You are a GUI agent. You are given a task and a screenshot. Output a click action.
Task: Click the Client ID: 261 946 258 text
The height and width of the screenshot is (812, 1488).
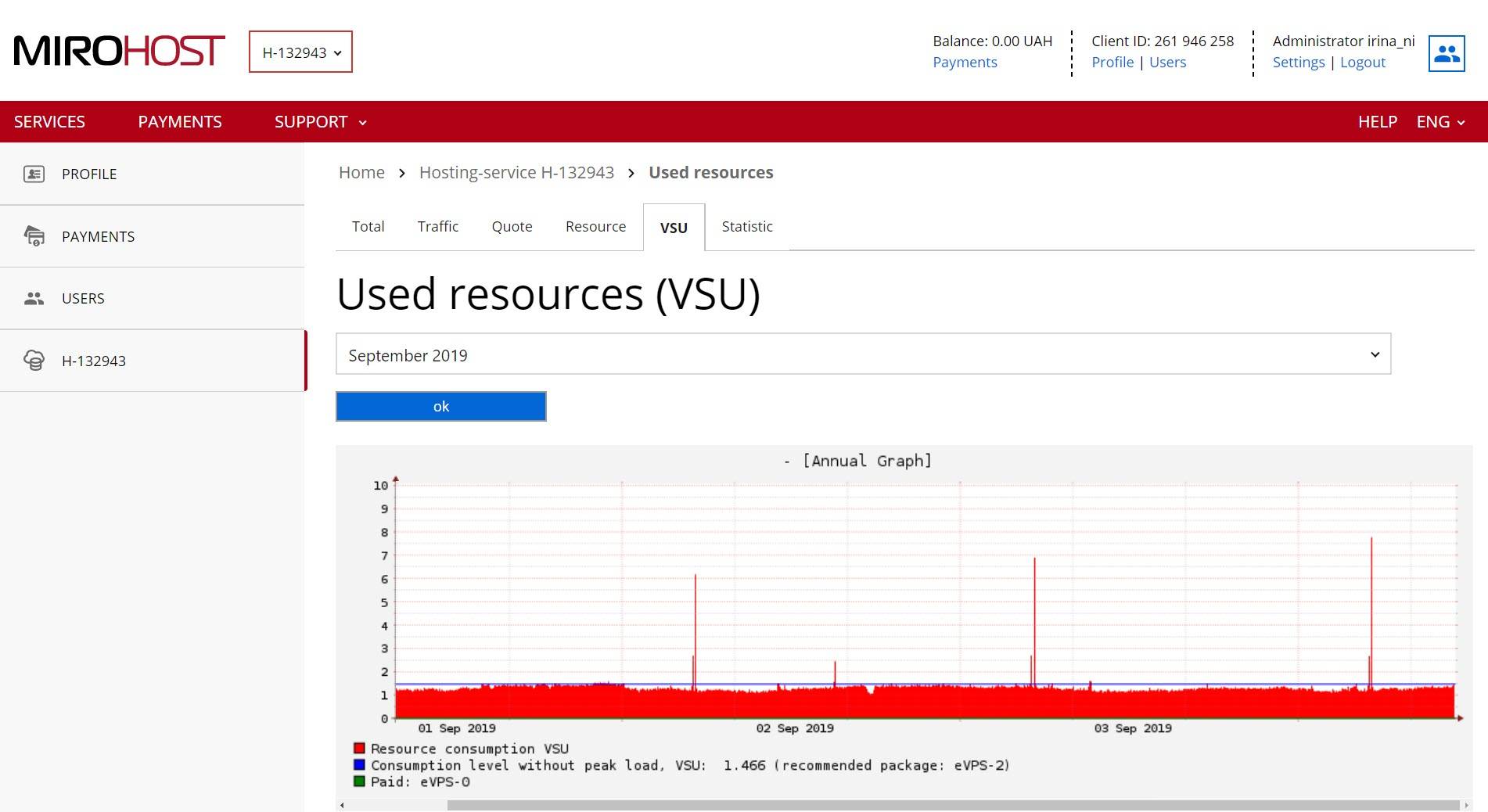(1163, 41)
